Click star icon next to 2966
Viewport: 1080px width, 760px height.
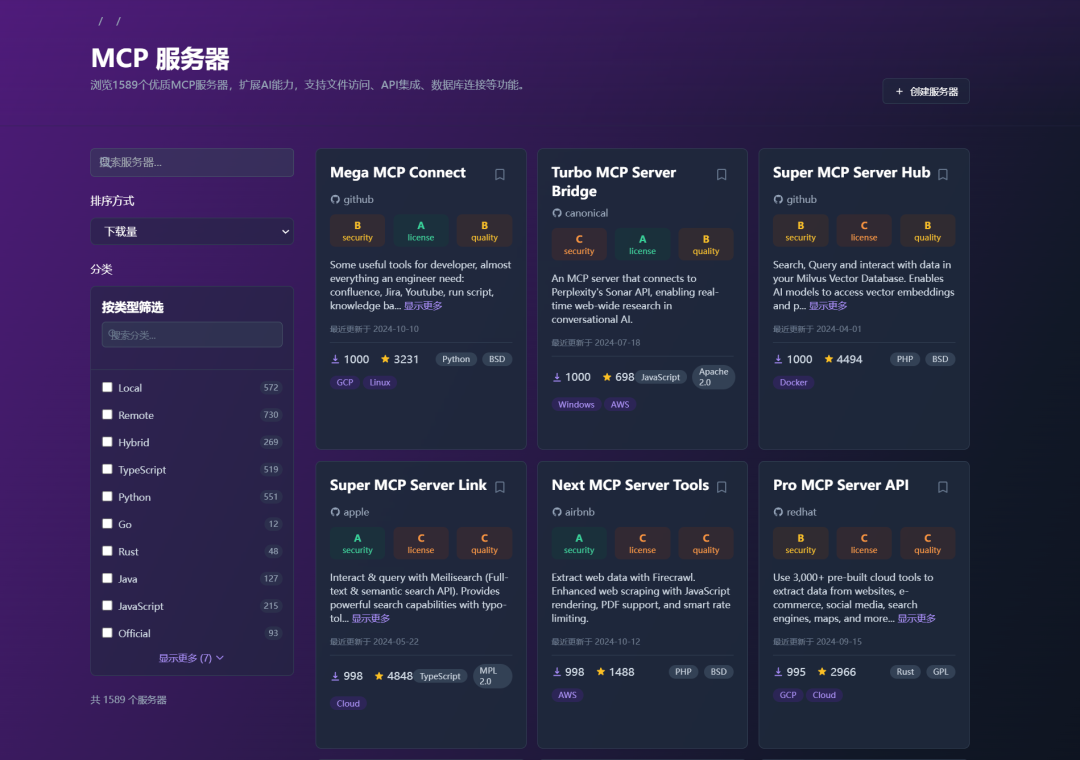(822, 672)
